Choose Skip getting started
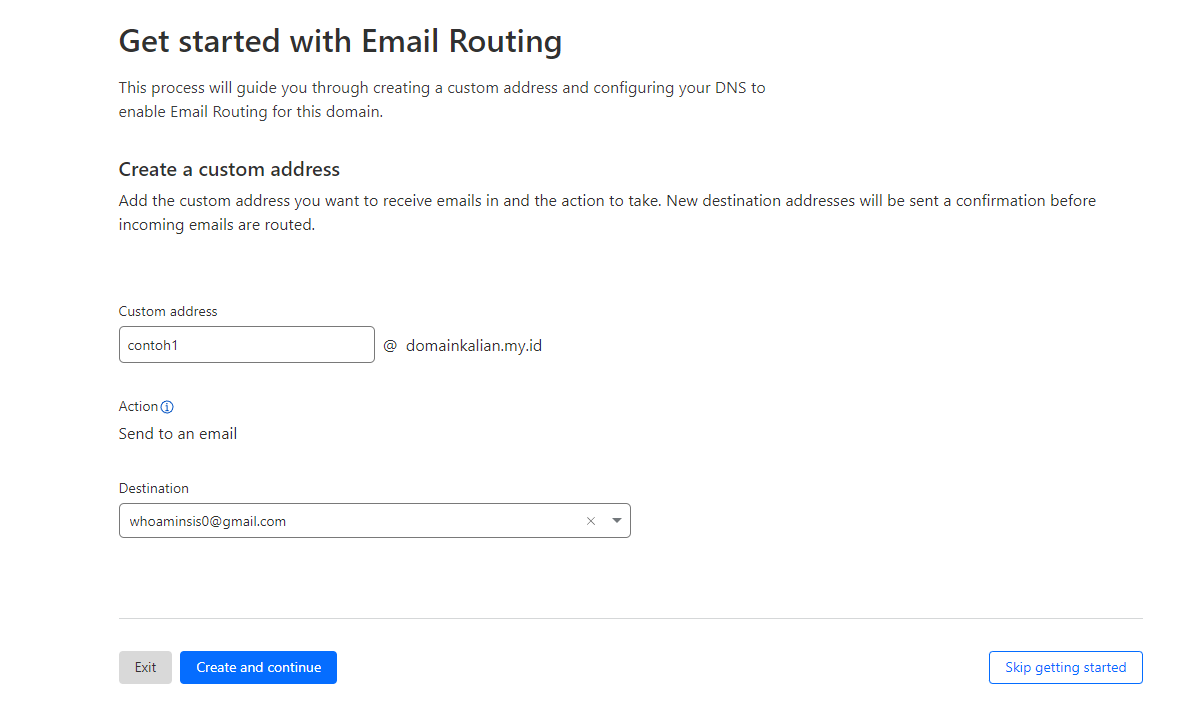1203x701 pixels. (1065, 667)
